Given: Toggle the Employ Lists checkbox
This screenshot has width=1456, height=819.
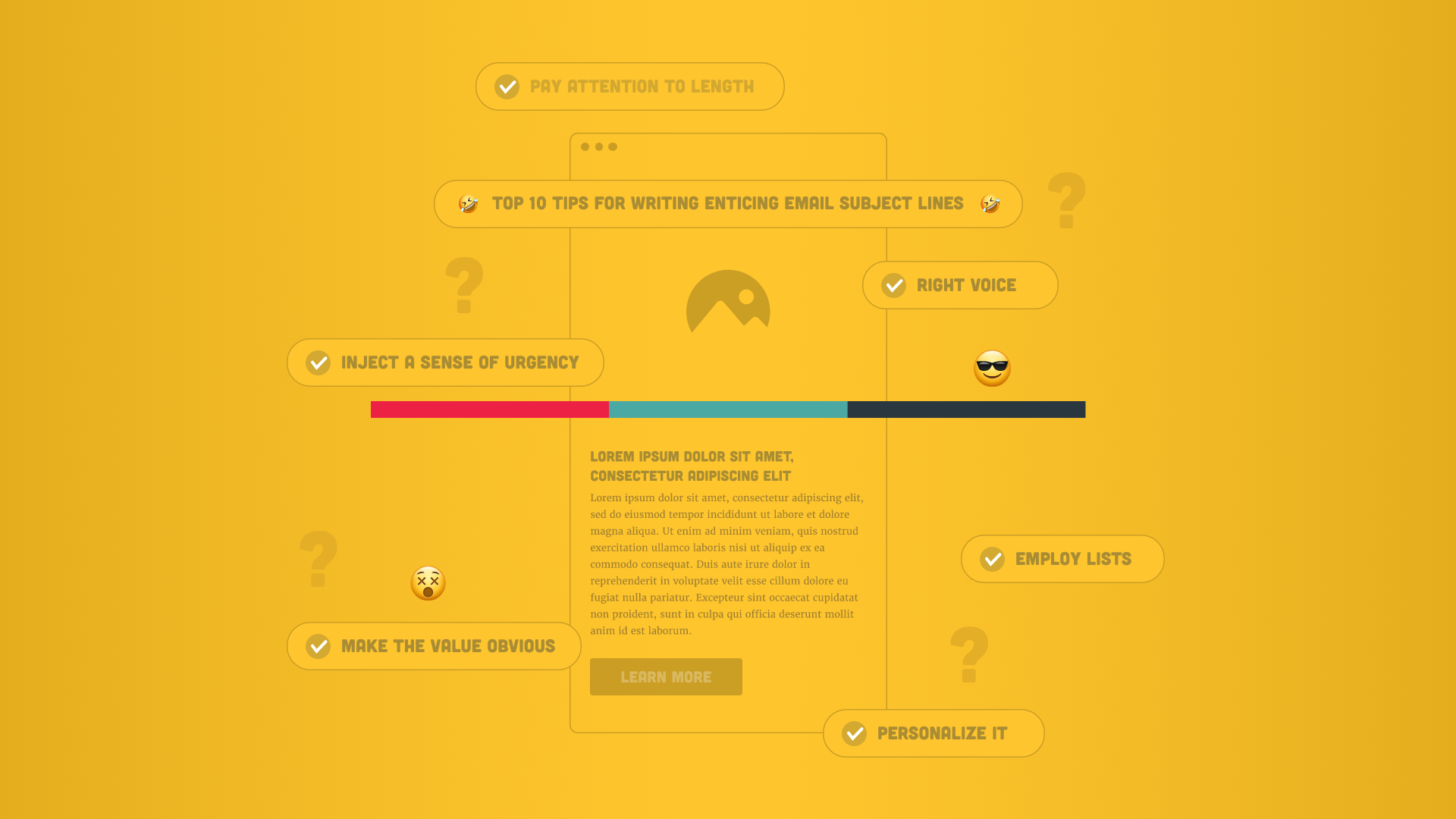Looking at the screenshot, I should [x=993, y=558].
